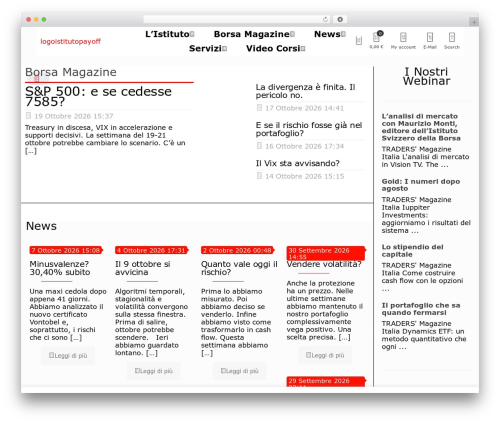Click Leggi di più under Il 9 ottobre article
Image resolution: width=500 pixels, height=423 pixels.
point(154,371)
